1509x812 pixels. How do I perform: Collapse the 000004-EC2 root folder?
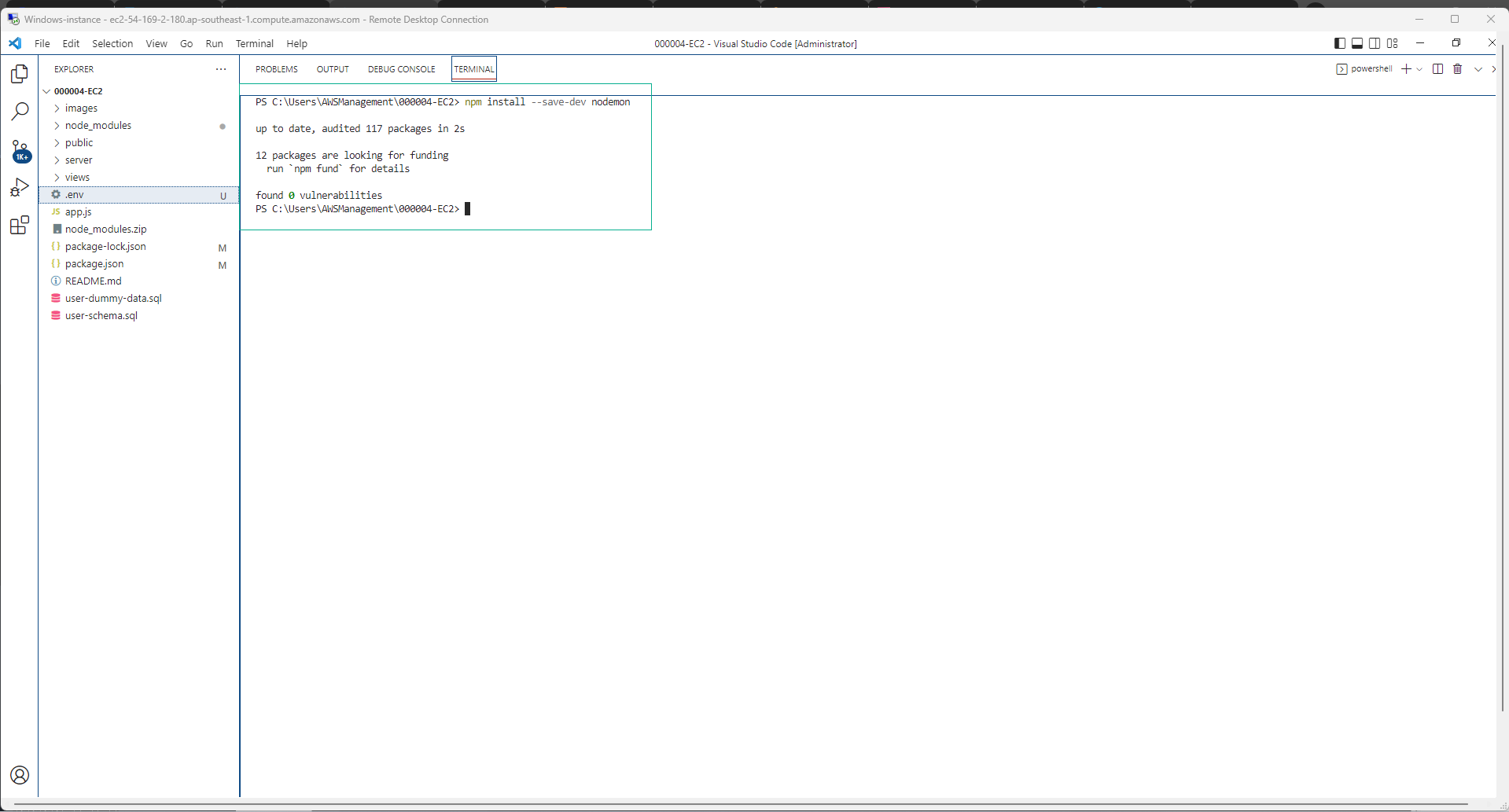tap(46, 91)
